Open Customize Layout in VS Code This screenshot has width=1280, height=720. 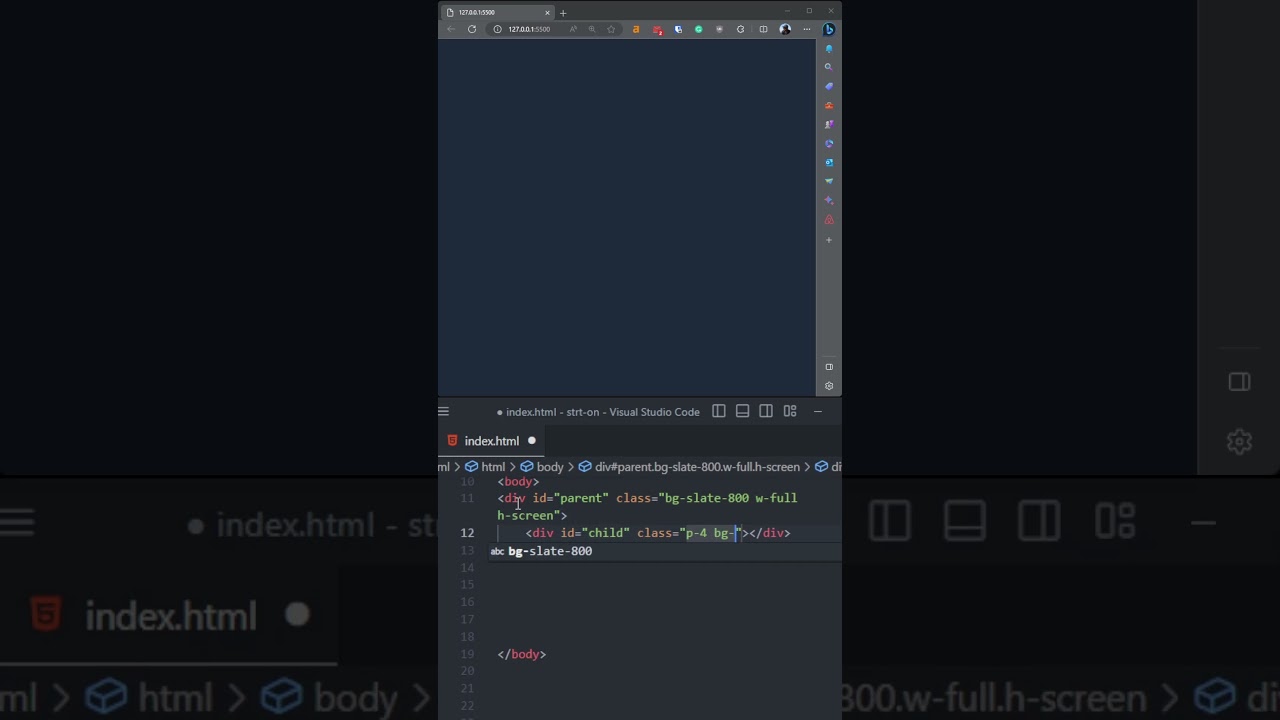coord(790,411)
